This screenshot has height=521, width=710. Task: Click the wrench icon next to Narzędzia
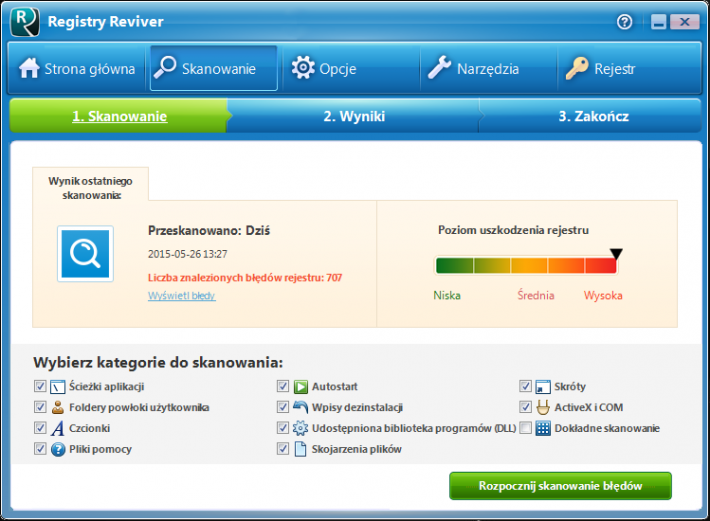click(439, 67)
